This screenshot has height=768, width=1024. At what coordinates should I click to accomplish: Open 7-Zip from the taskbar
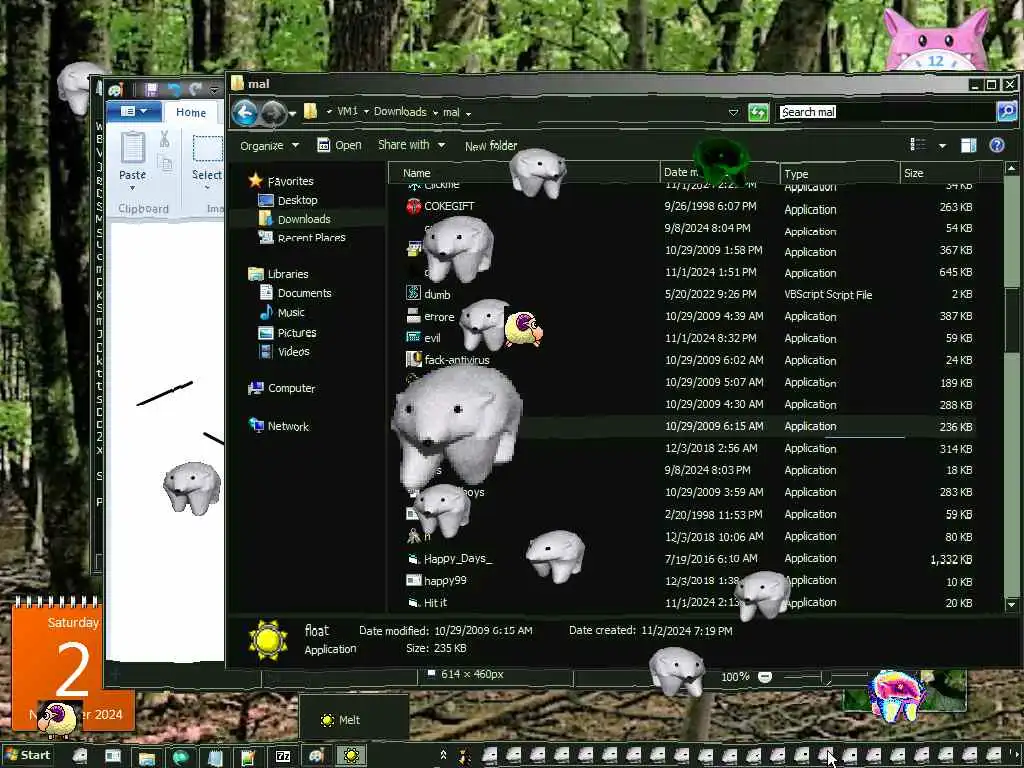click(283, 756)
